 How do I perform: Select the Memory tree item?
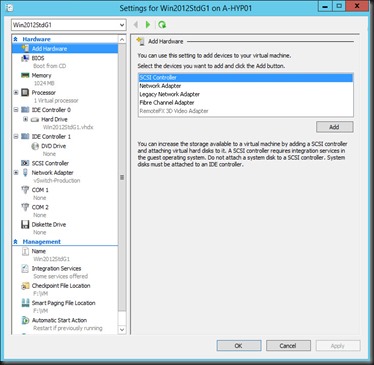41,75
